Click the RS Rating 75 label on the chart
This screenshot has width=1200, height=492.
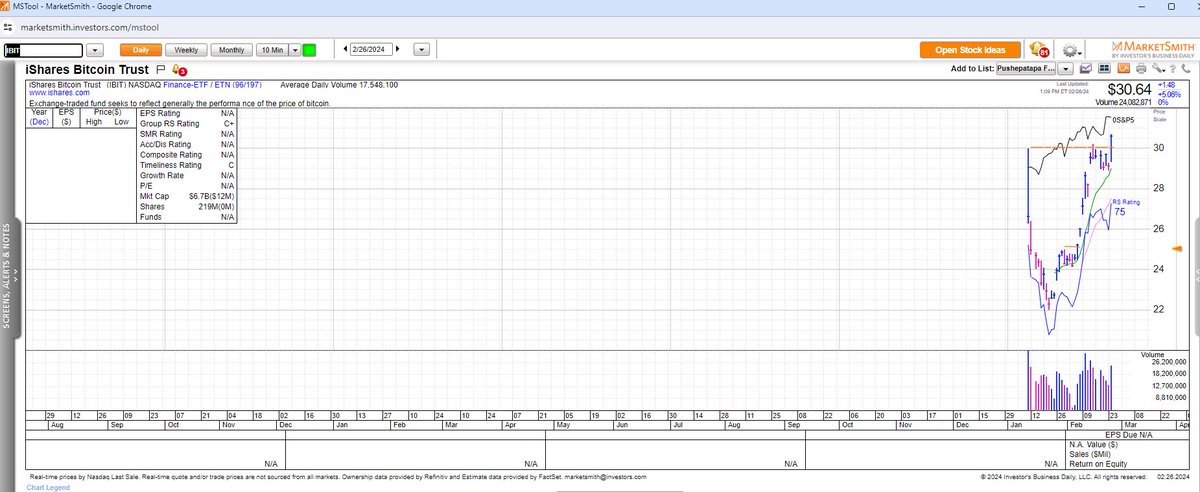point(1124,207)
